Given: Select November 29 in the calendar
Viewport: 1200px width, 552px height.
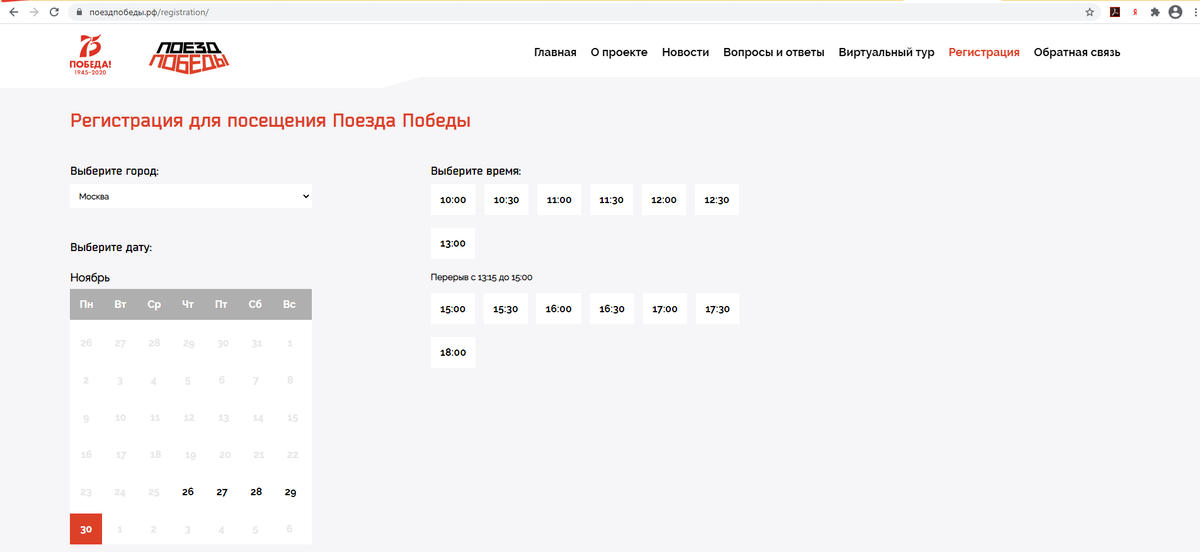Looking at the screenshot, I should tap(290, 492).
